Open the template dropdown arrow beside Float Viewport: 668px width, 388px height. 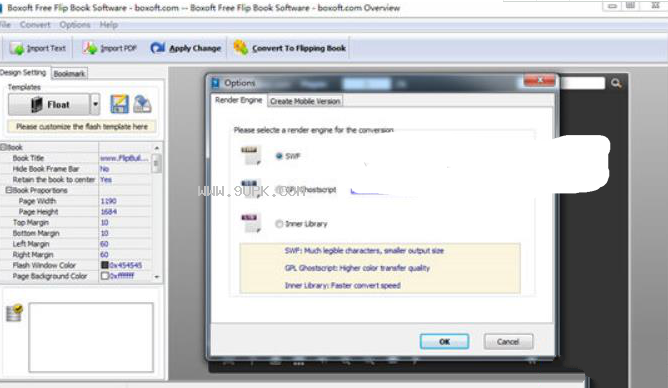(95, 104)
